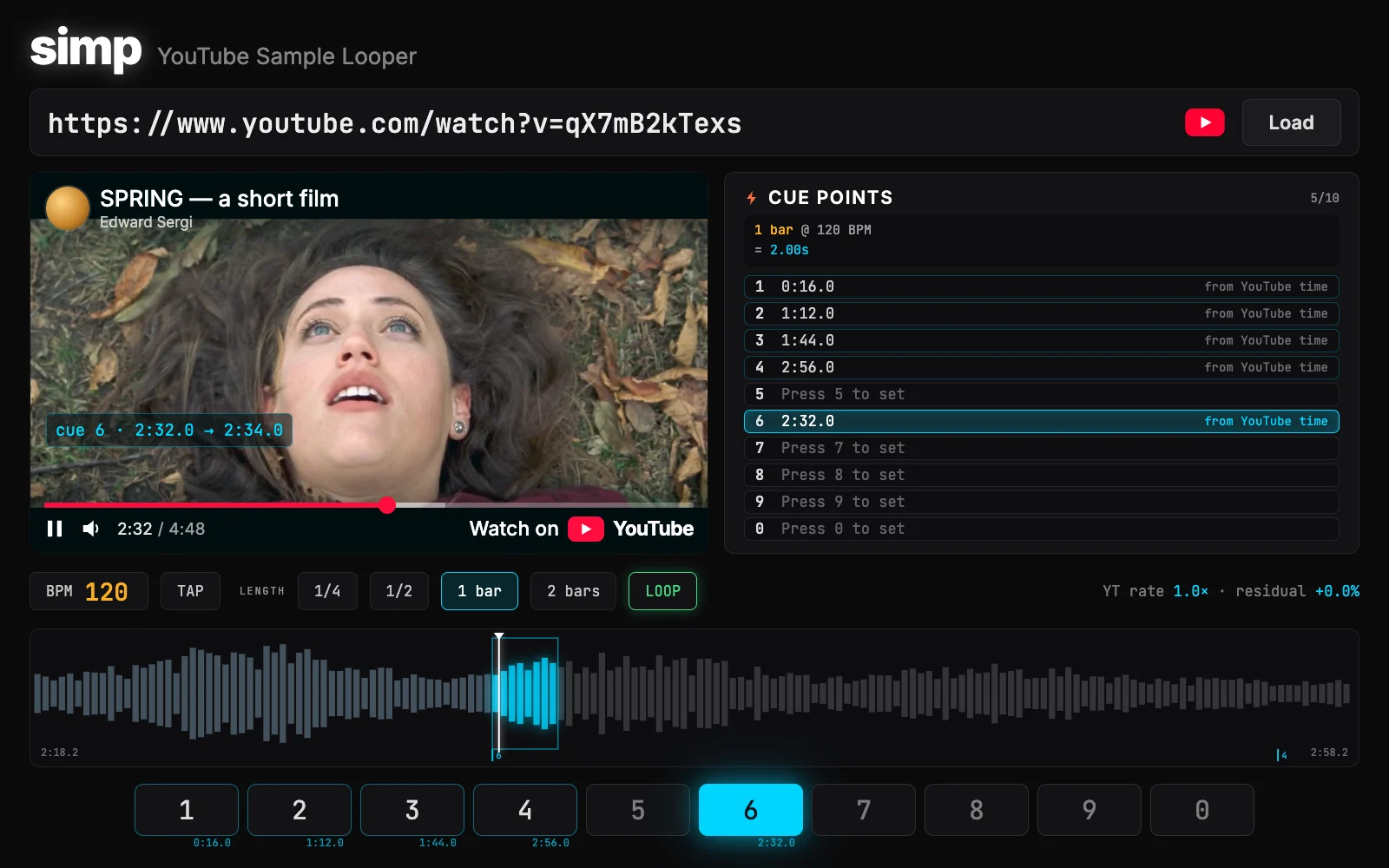The image size is (1389, 868).
Task: Pause the video with the pause icon
Action: coord(55,529)
